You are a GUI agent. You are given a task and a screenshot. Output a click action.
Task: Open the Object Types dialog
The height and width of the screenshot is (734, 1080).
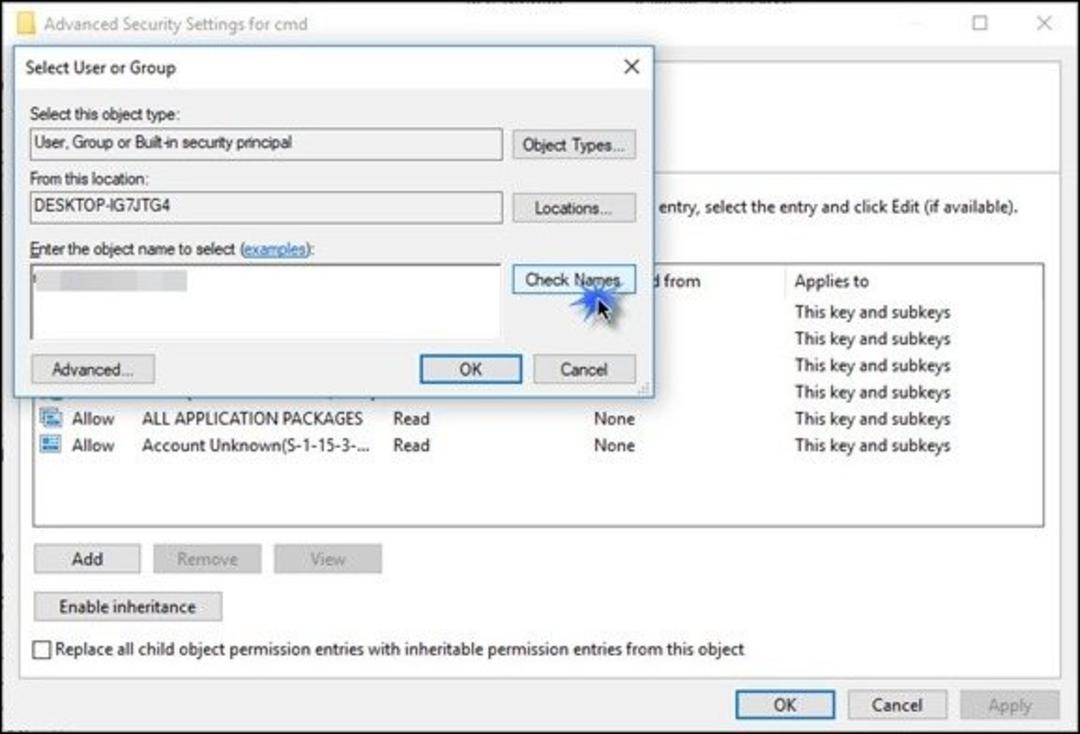click(574, 145)
